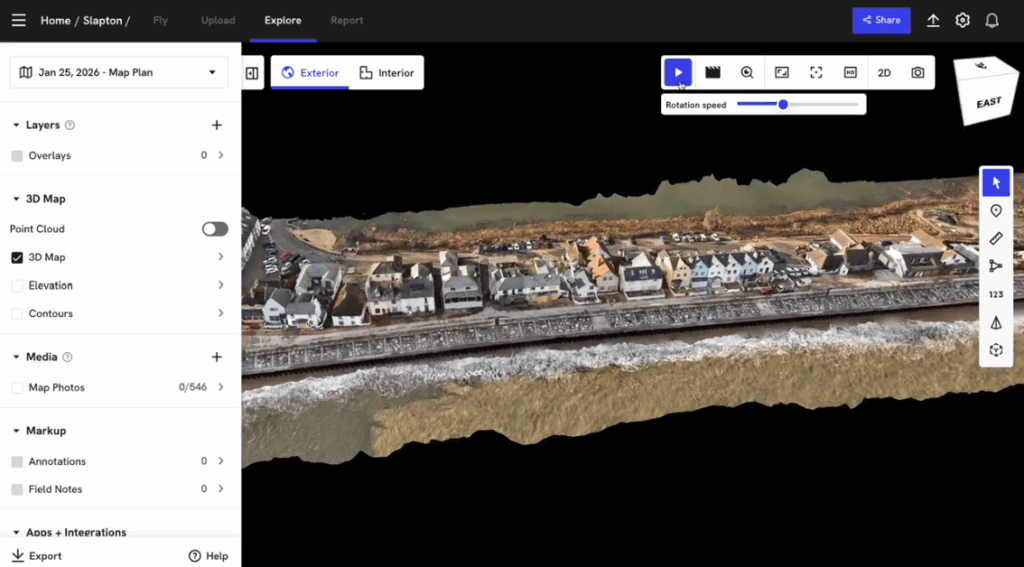Select the 123 count tool
This screenshot has height=567, width=1024.
996,294
